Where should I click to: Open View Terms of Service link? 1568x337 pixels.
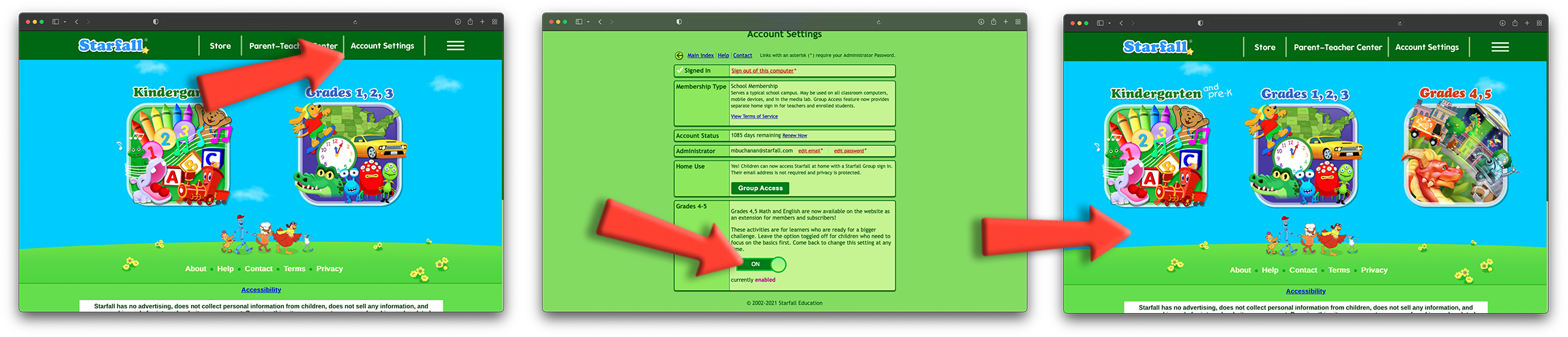pyautogui.click(x=754, y=117)
